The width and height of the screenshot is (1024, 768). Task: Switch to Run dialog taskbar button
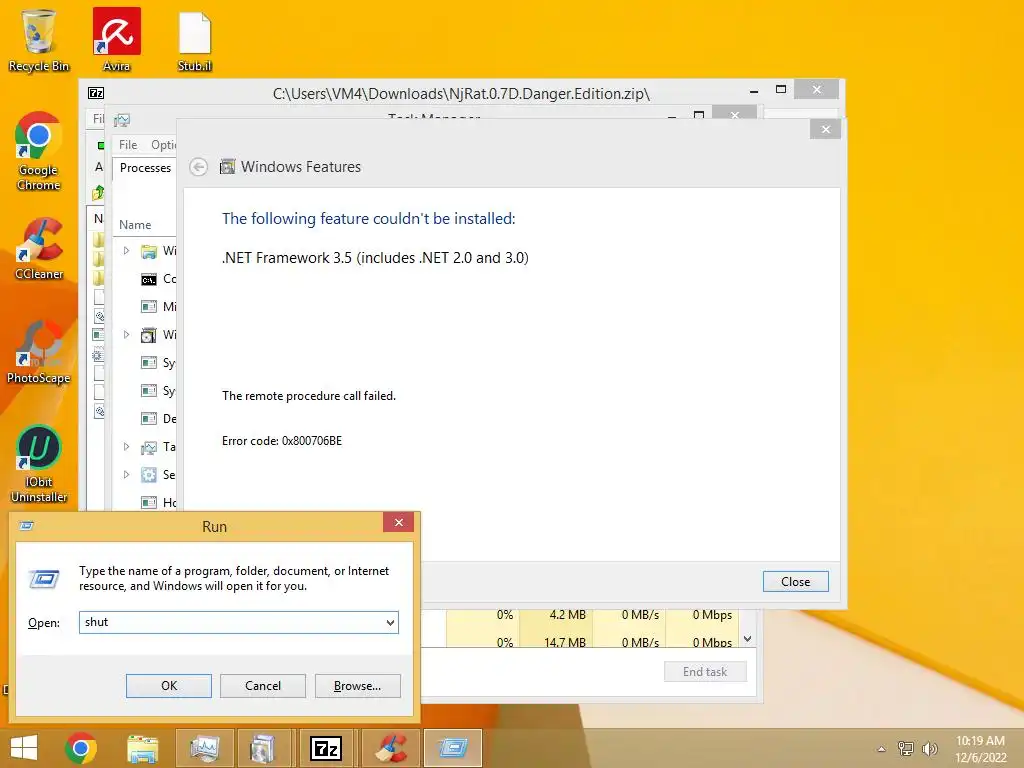[453, 748]
